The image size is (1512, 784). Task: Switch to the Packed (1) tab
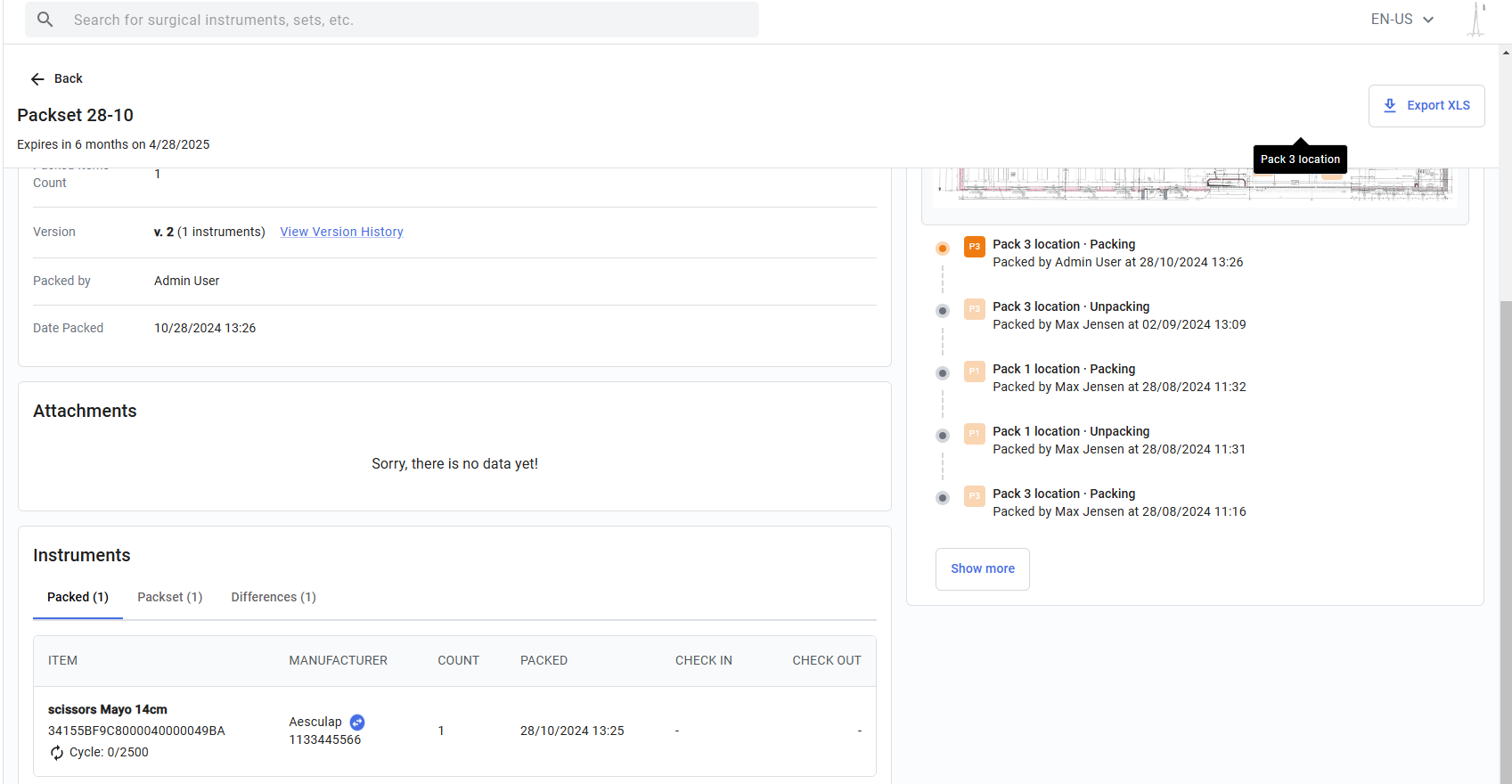[78, 597]
